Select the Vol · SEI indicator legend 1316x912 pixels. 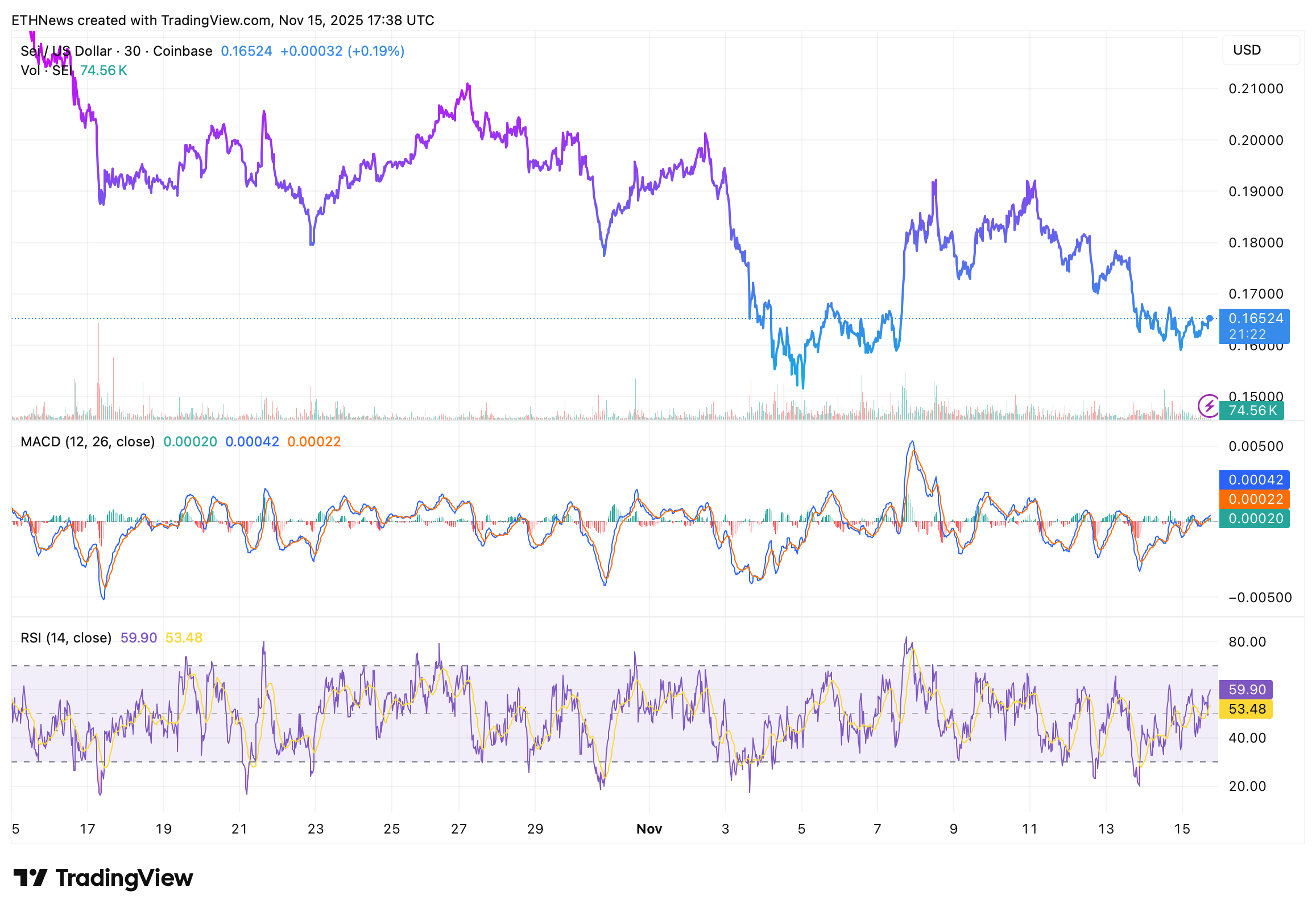(x=45, y=71)
